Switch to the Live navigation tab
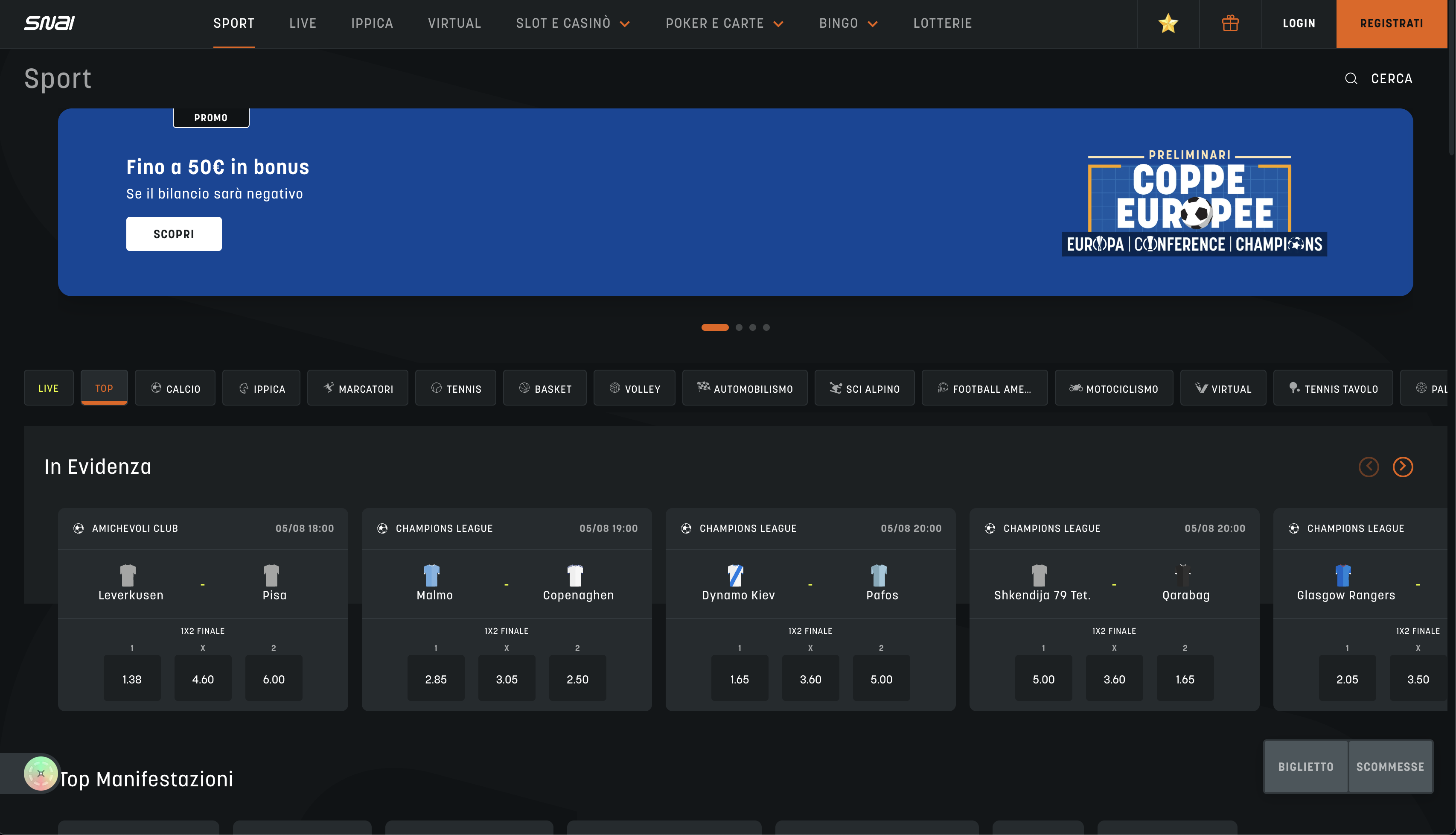 pos(303,23)
